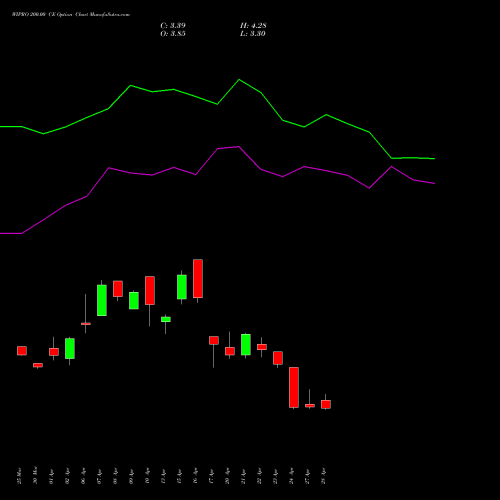Image resolution: width=500 pixels, height=500 pixels.
Task: Select the 16 Apr date label
Action: [x=196, y=477]
